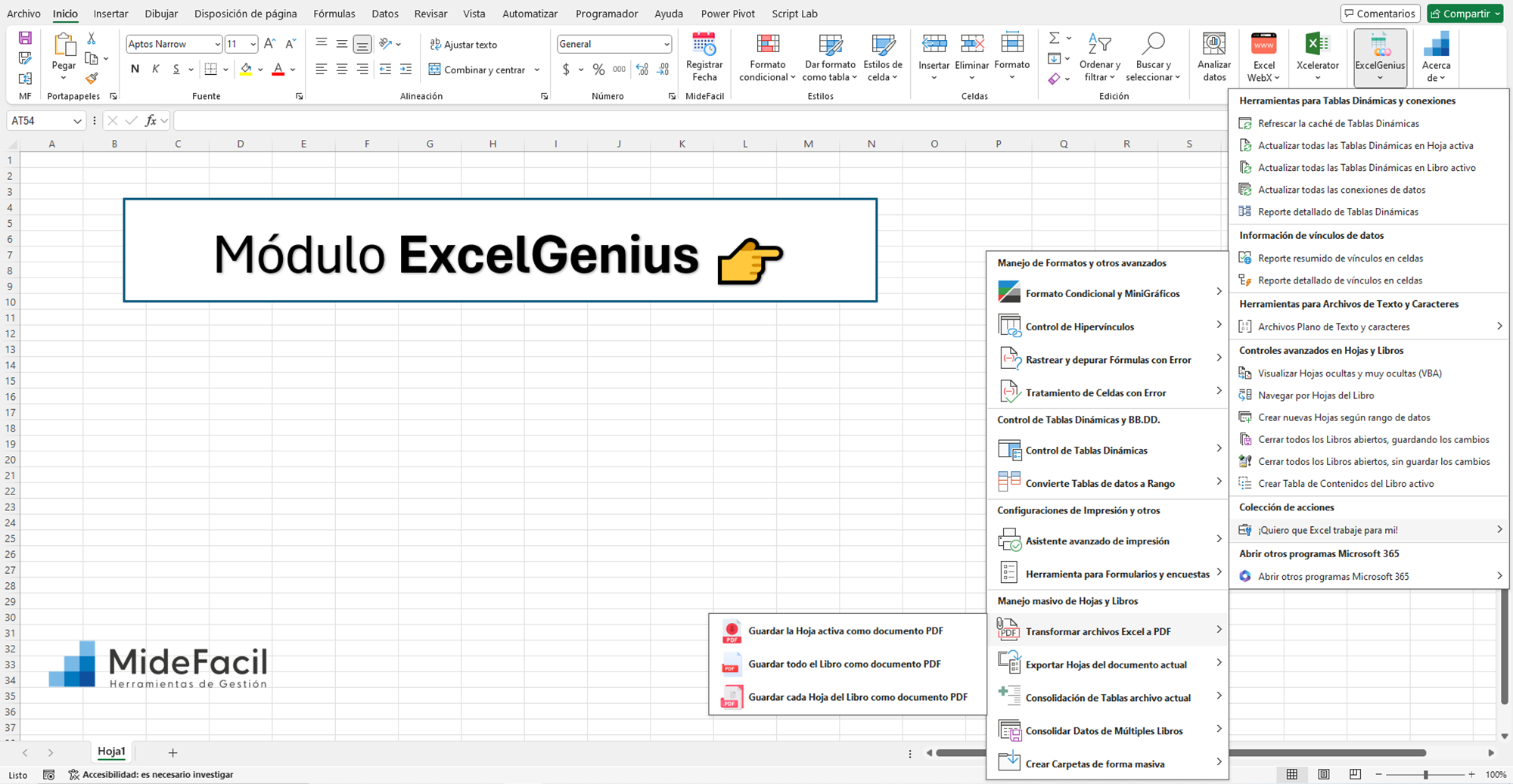
Task: Toggle Underline (S) formatting
Action: pyautogui.click(x=176, y=70)
